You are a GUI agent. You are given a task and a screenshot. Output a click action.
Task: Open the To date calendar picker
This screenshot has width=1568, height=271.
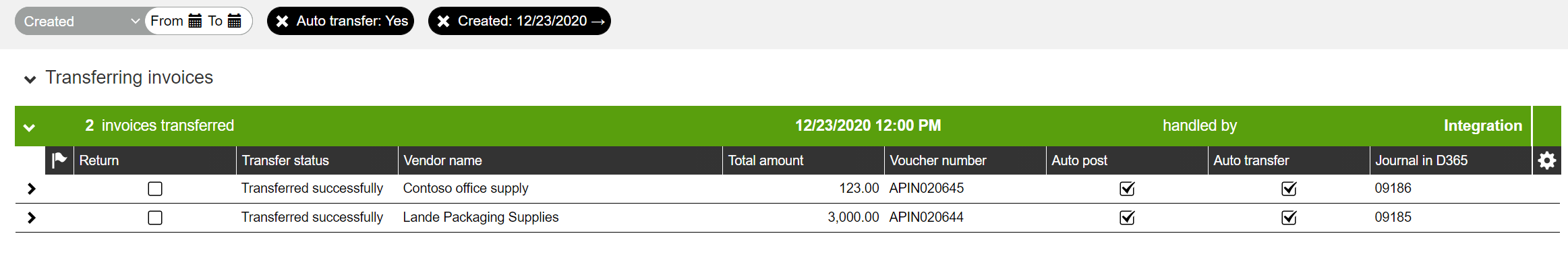coord(234,21)
